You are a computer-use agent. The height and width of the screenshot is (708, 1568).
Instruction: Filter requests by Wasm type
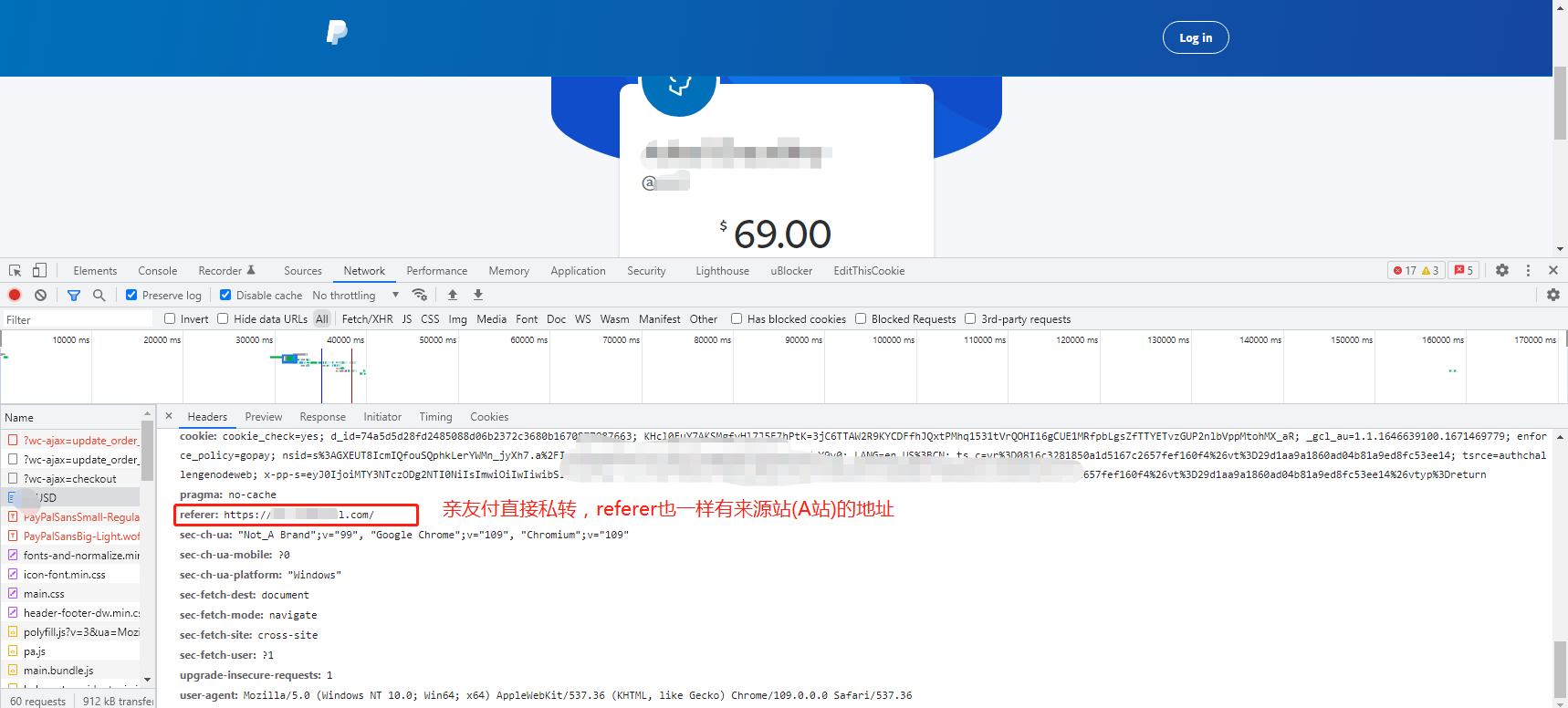[615, 319]
